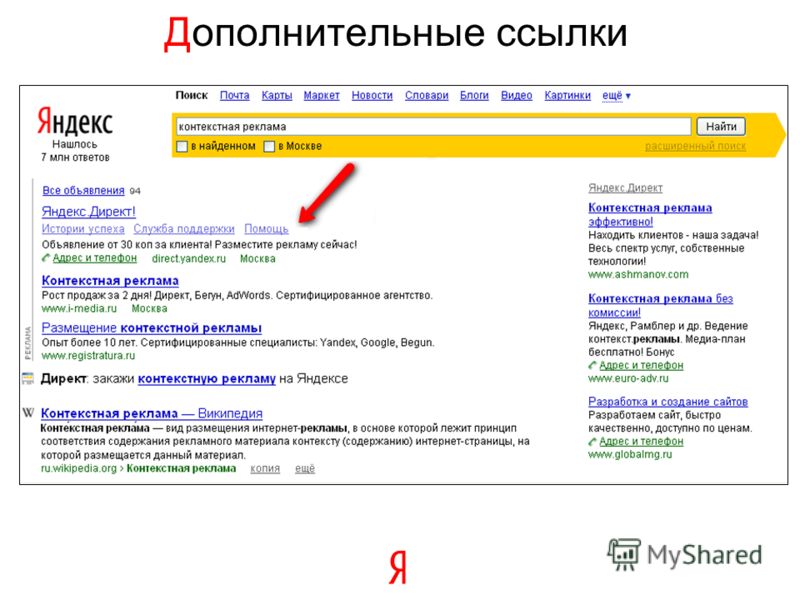This screenshot has width=800, height=600.
Task: Open the 'Почта' service
Action: pos(235,95)
